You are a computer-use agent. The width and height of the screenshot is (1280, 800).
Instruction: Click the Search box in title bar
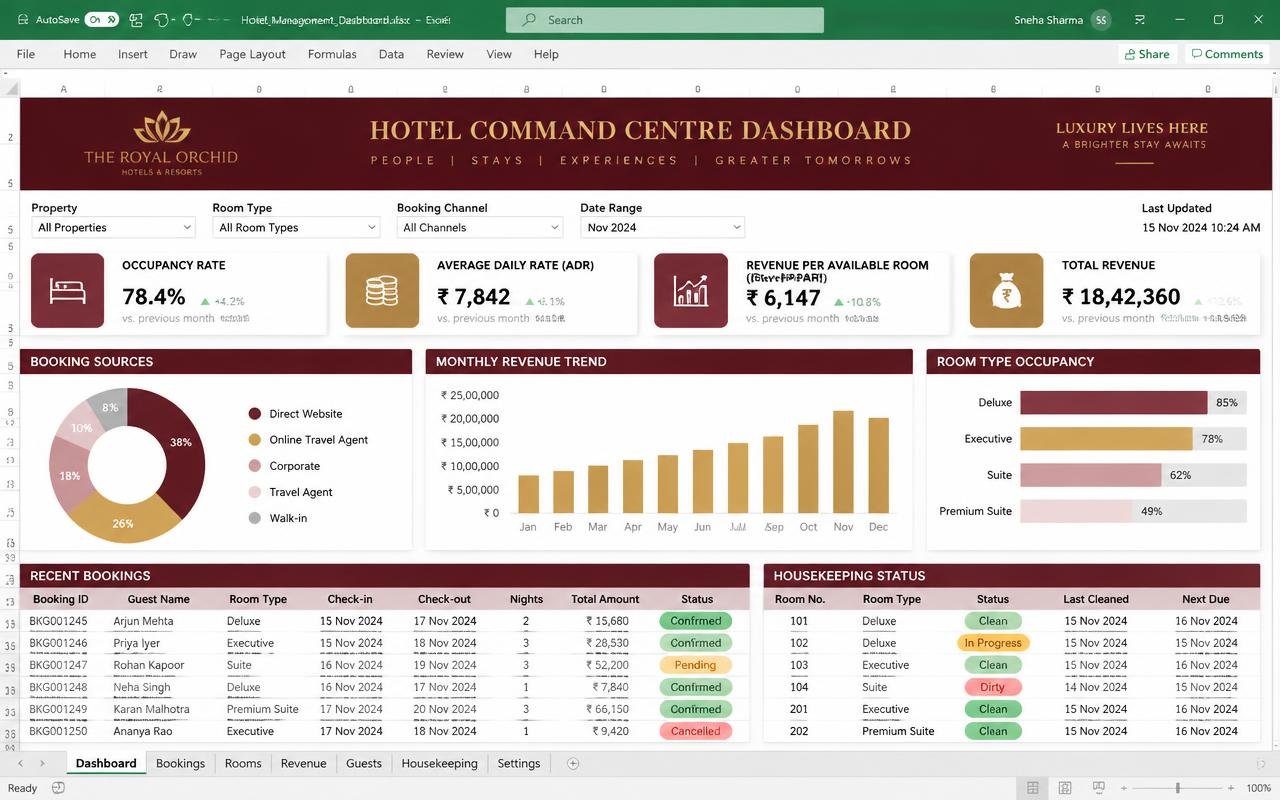point(664,19)
